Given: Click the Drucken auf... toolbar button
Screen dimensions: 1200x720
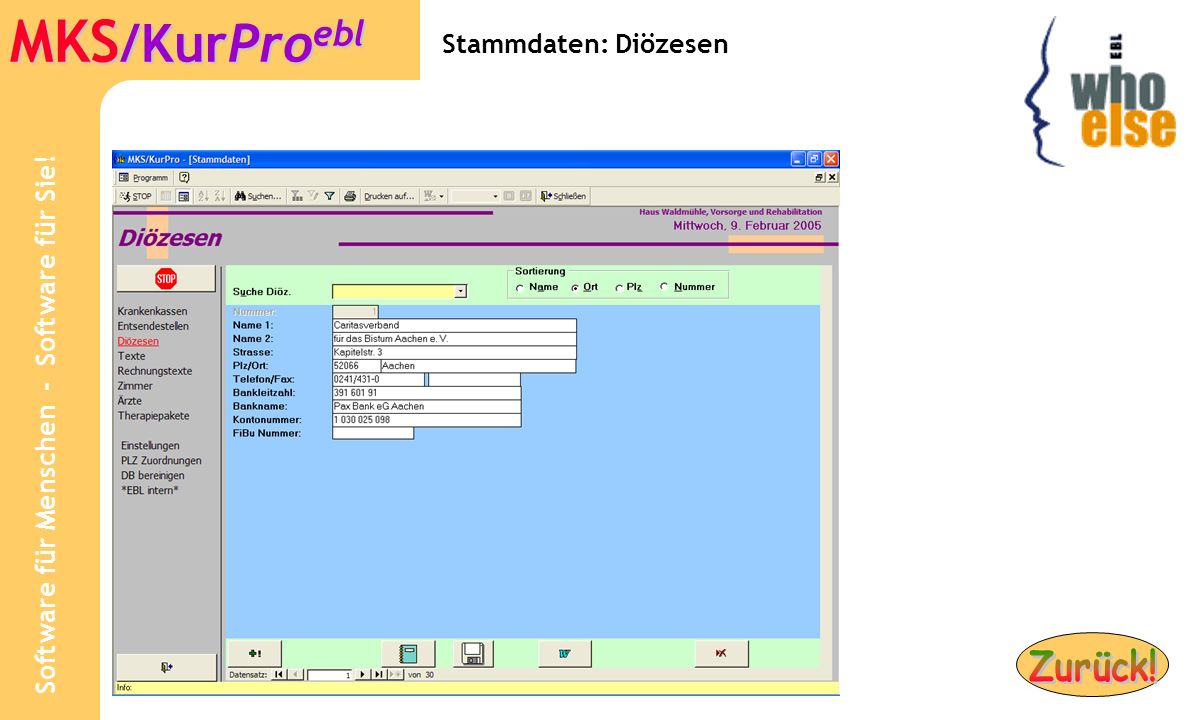Looking at the screenshot, I should tap(389, 196).
